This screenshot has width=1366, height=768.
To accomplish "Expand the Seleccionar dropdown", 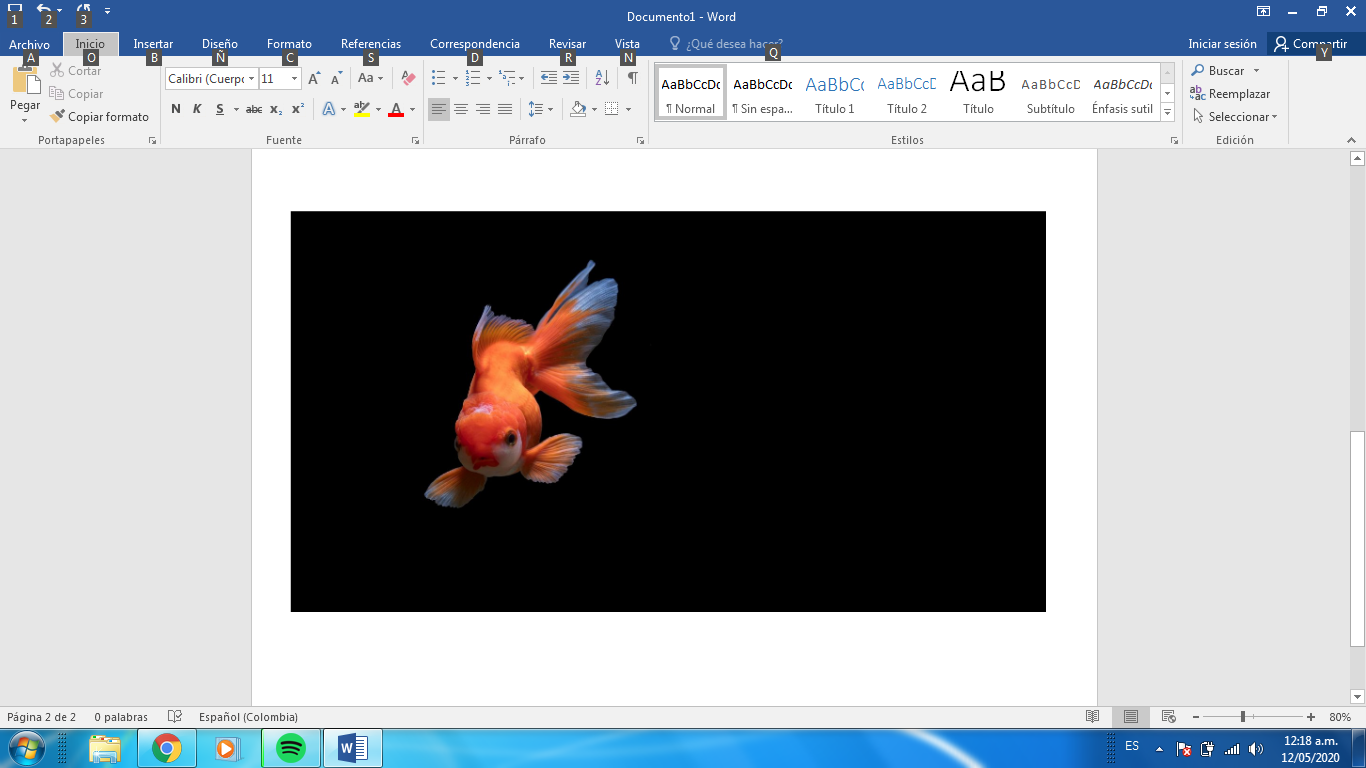I will point(1236,117).
